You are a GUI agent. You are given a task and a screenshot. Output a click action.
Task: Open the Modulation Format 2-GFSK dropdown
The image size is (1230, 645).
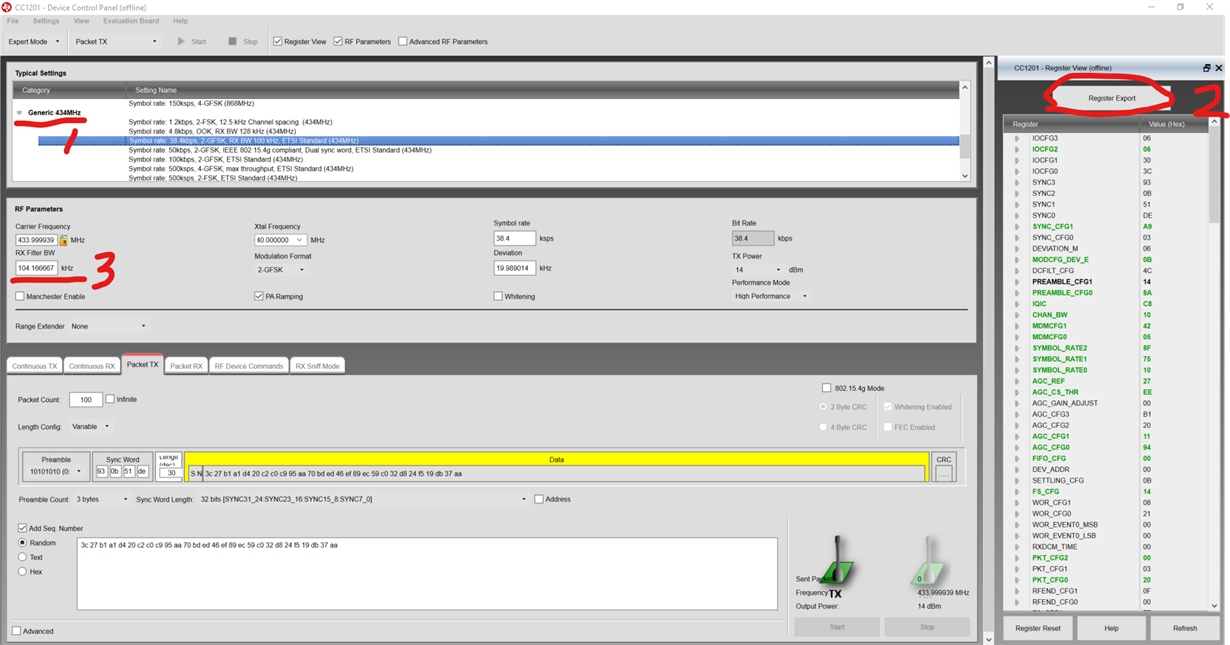tap(280, 270)
